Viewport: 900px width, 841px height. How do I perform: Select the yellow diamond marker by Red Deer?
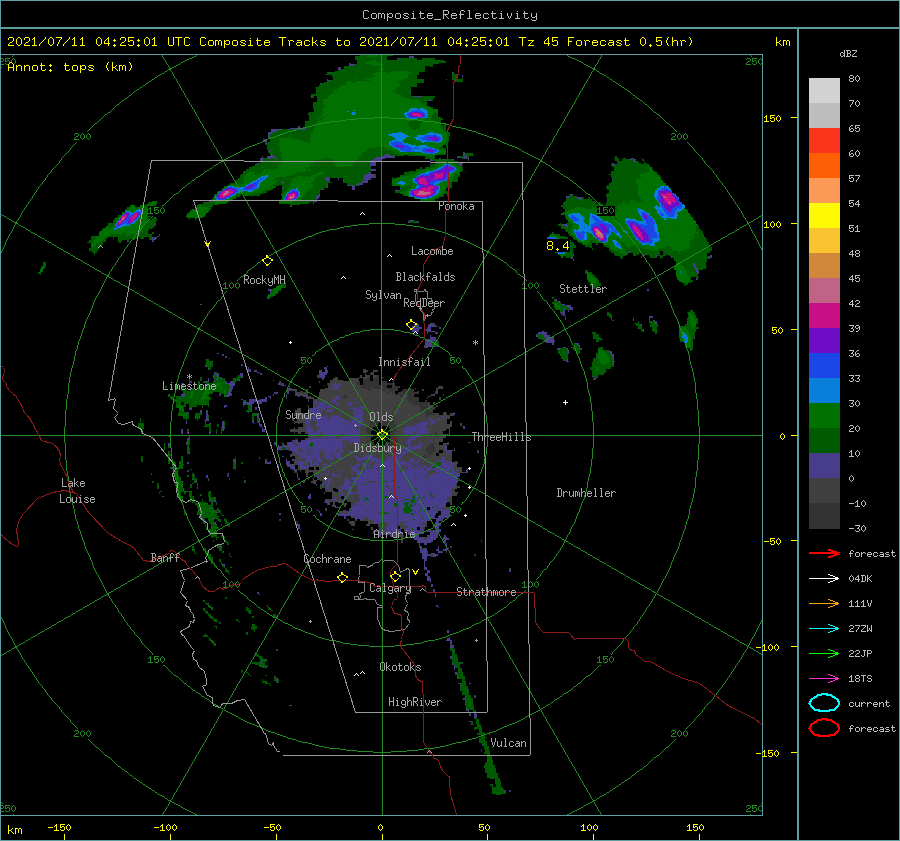coord(412,325)
